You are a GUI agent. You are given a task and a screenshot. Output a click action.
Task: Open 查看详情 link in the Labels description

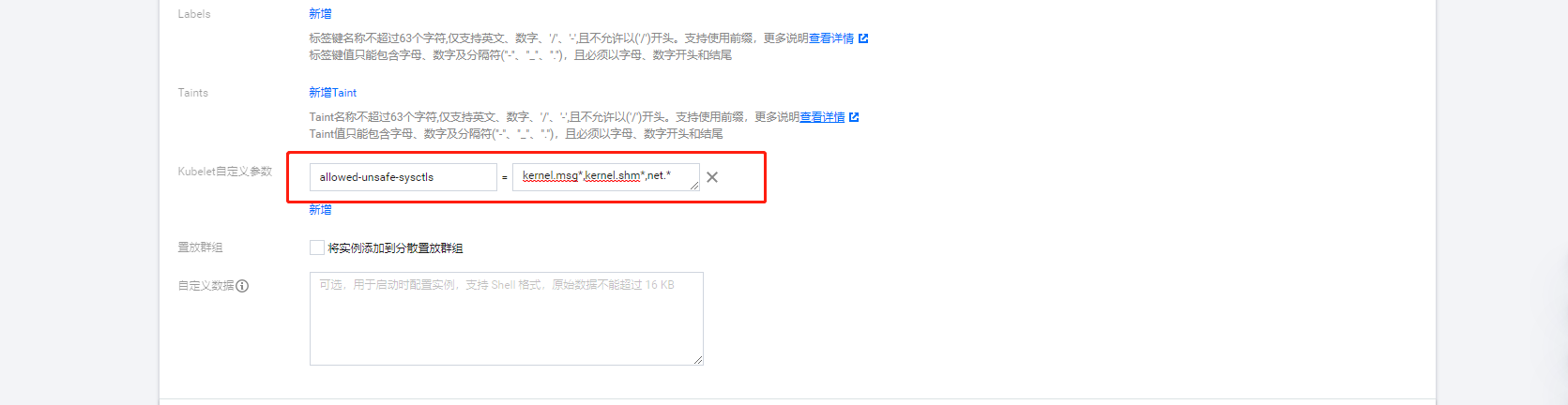pyautogui.click(x=831, y=38)
